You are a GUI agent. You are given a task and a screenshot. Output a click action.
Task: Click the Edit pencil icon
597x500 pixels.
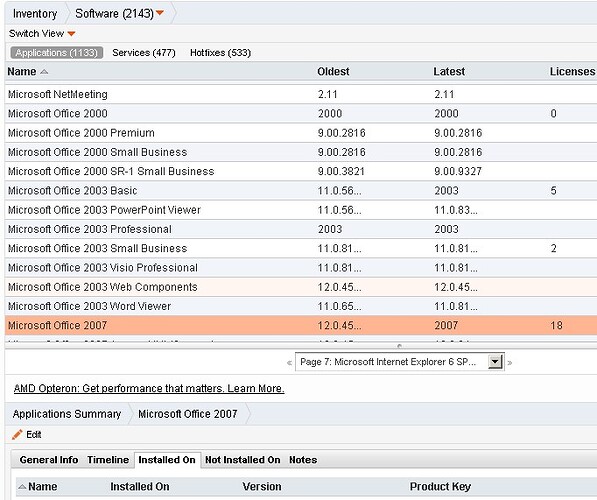17,435
